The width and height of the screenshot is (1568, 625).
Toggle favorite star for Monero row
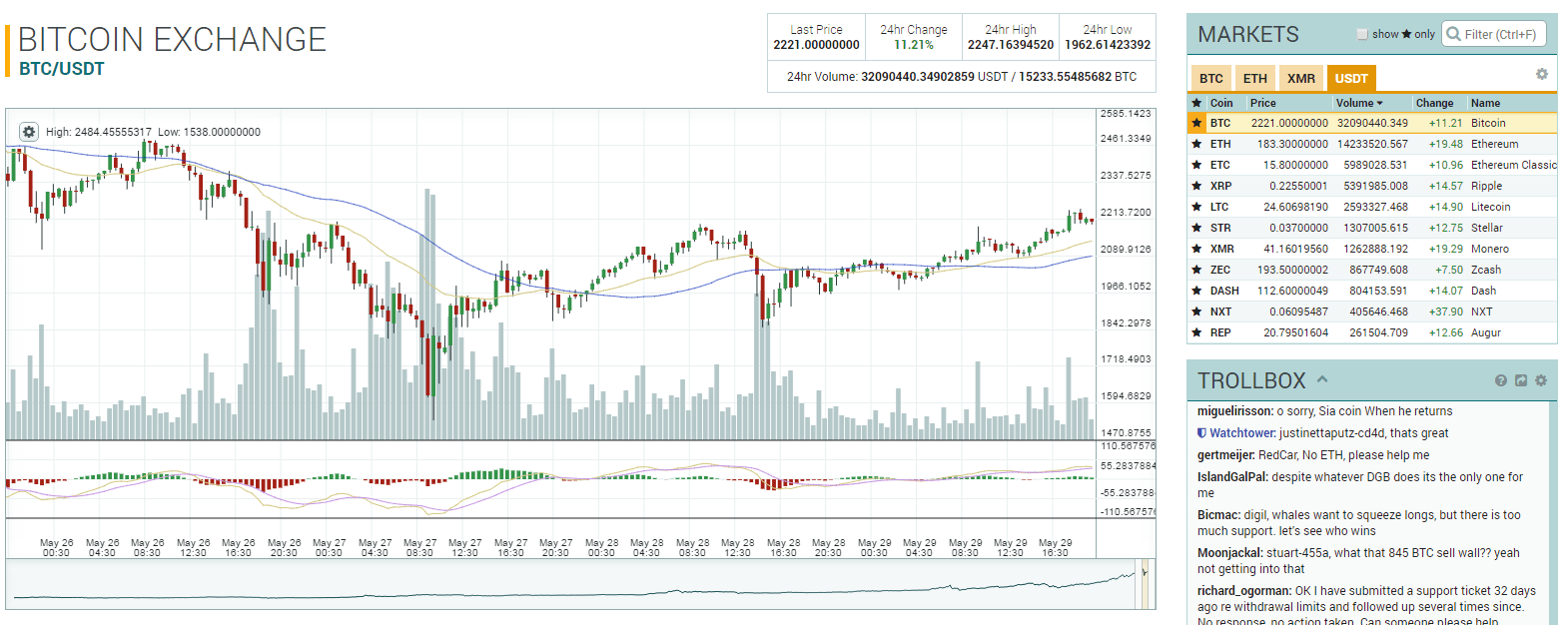pos(1196,249)
